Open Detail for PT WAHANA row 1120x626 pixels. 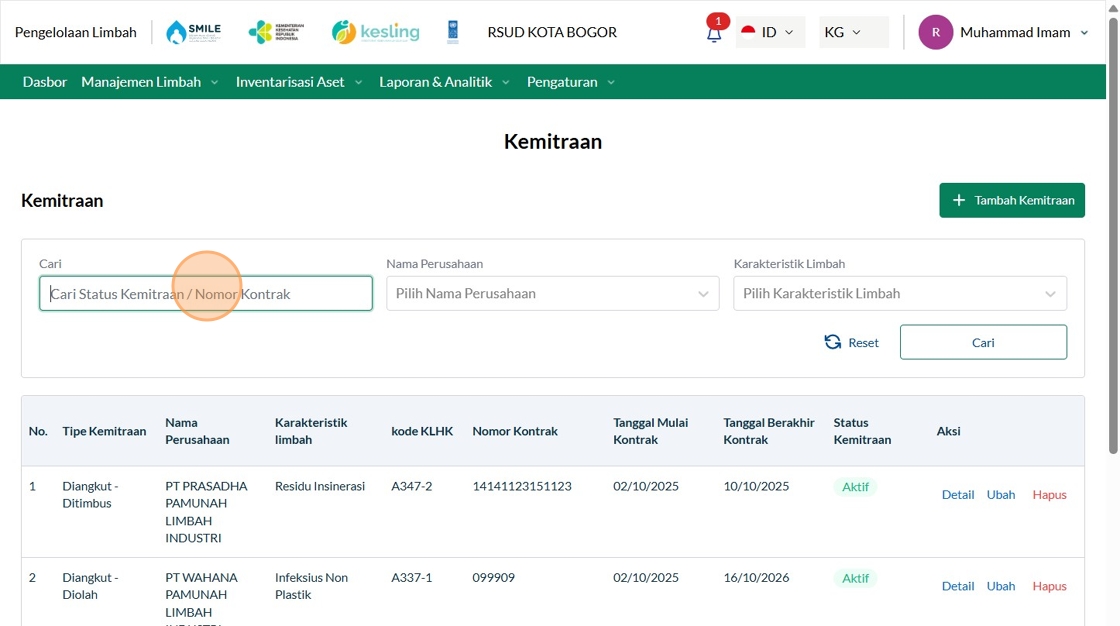coord(958,586)
